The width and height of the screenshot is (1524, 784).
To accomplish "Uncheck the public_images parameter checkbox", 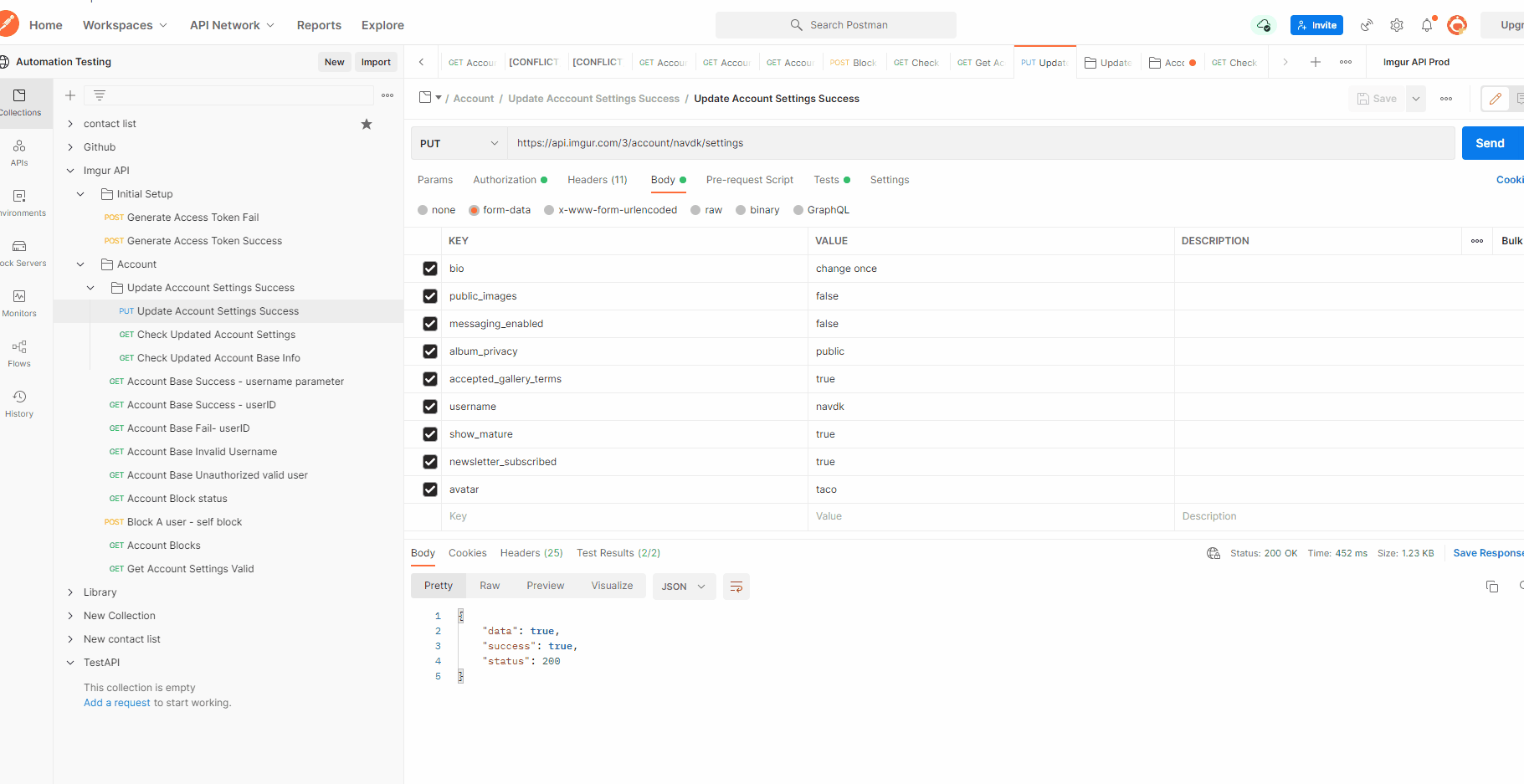I will (430, 296).
